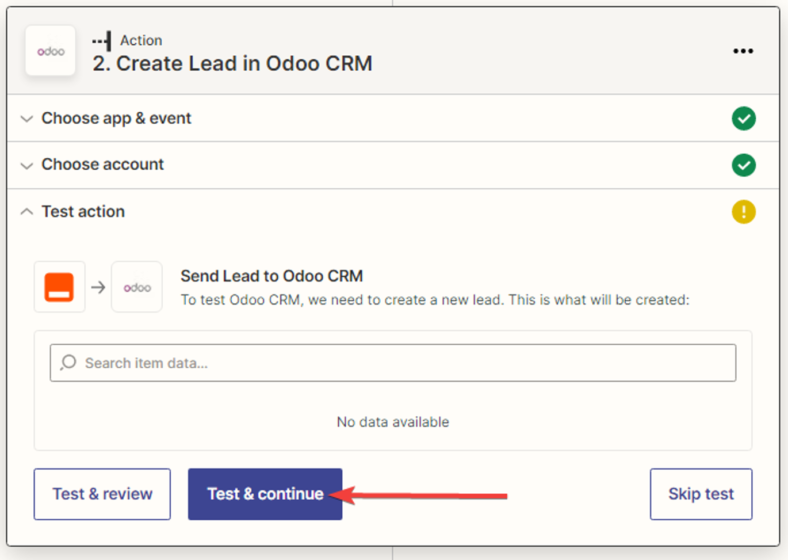Collapse the Test action chevron
This screenshot has height=560, width=788.
point(27,212)
